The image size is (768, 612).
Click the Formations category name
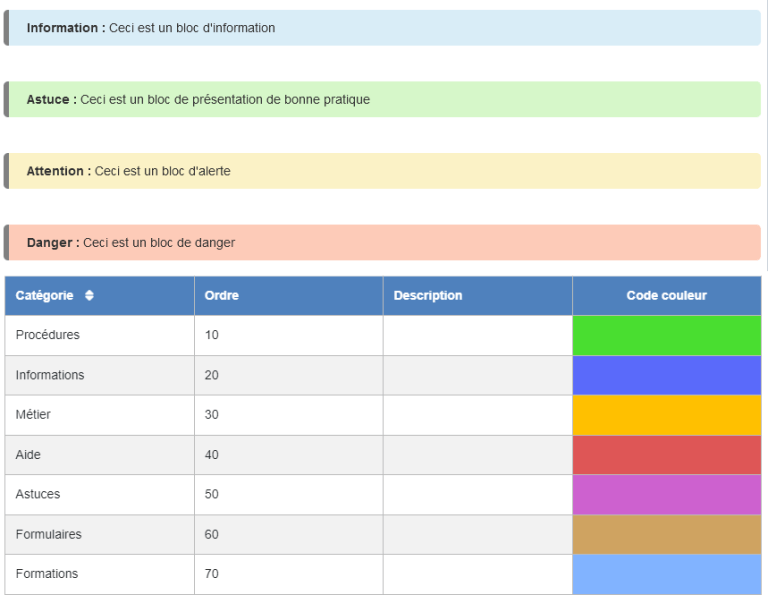[47, 574]
